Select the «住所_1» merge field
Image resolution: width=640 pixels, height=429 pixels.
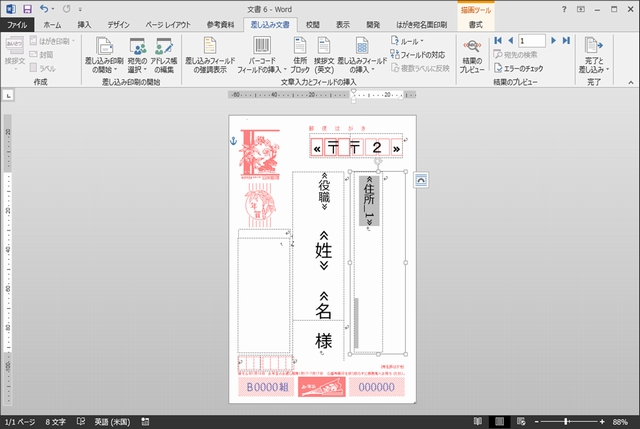(x=369, y=201)
